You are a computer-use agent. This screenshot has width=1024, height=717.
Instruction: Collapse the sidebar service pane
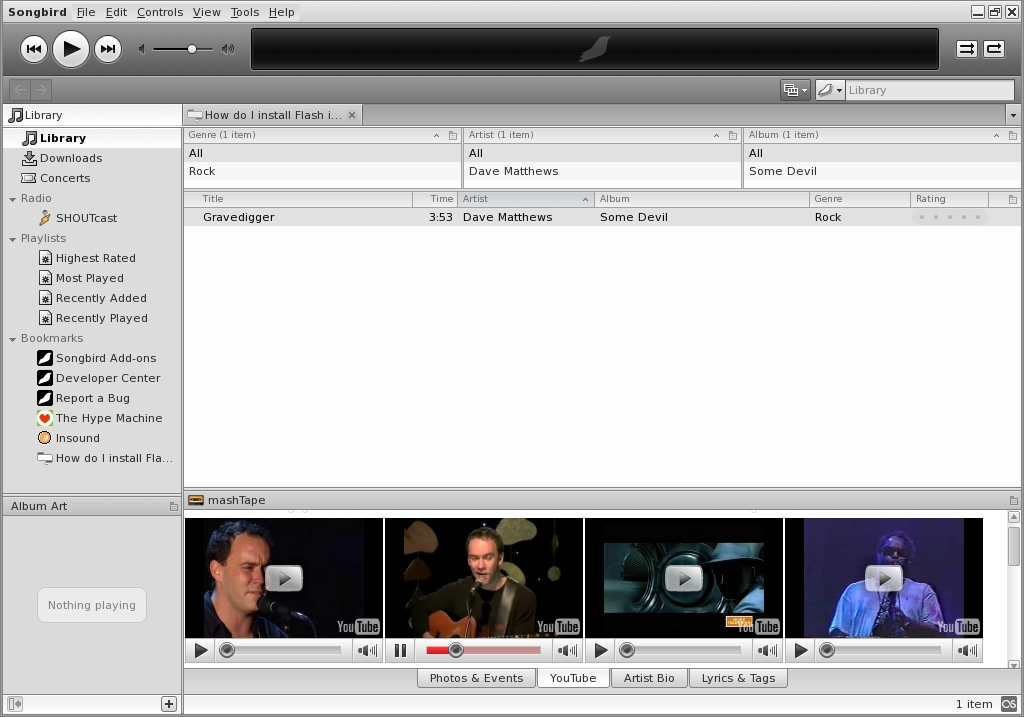pyautogui.click(x=15, y=704)
